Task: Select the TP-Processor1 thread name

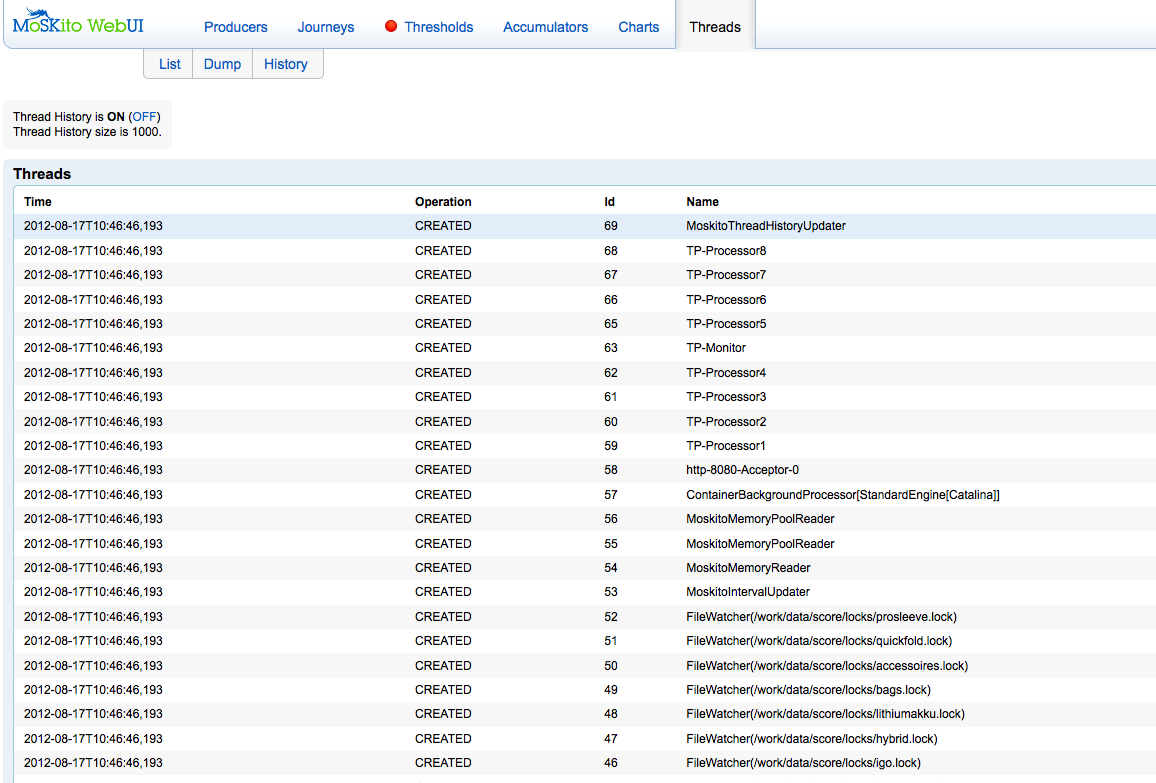Action: click(726, 446)
